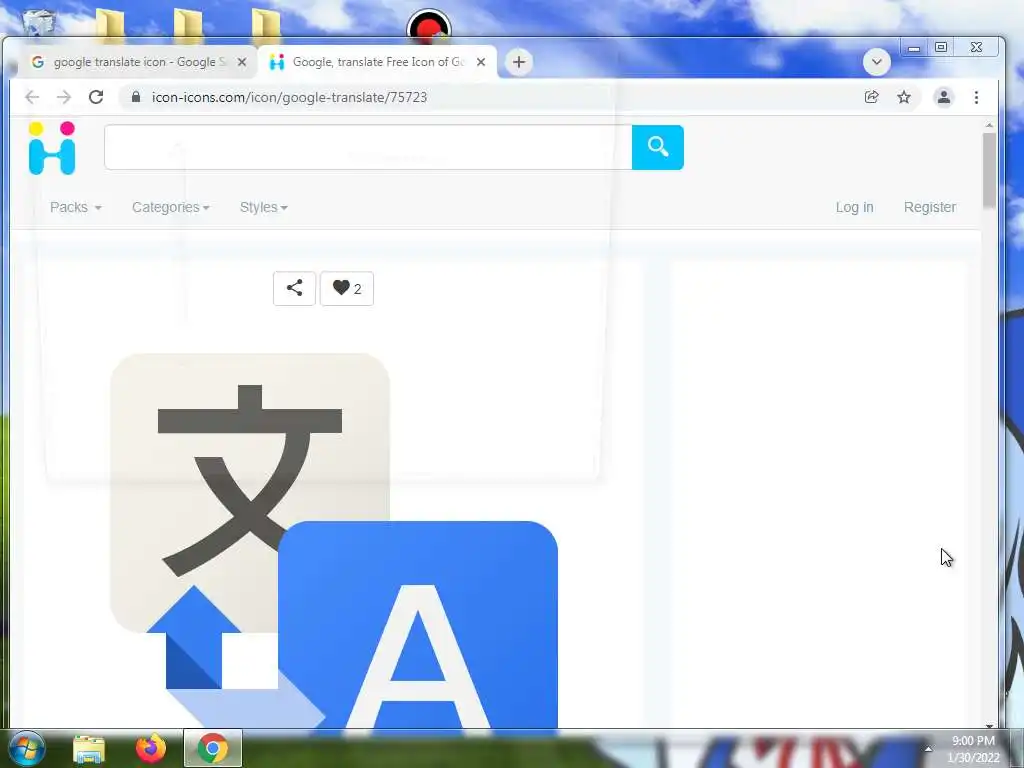Image resolution: width=1024 pixels, height=768 pixels.
Task: Click the Log in link
Action: [854, 207]
